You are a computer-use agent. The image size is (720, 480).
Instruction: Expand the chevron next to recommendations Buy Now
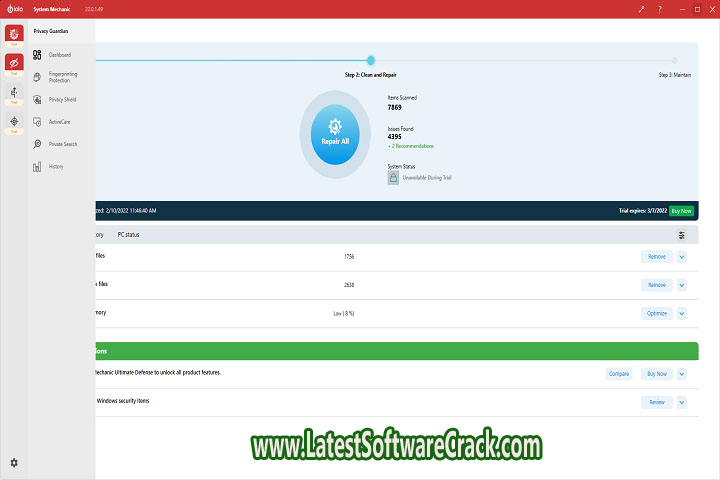(682, 374)
